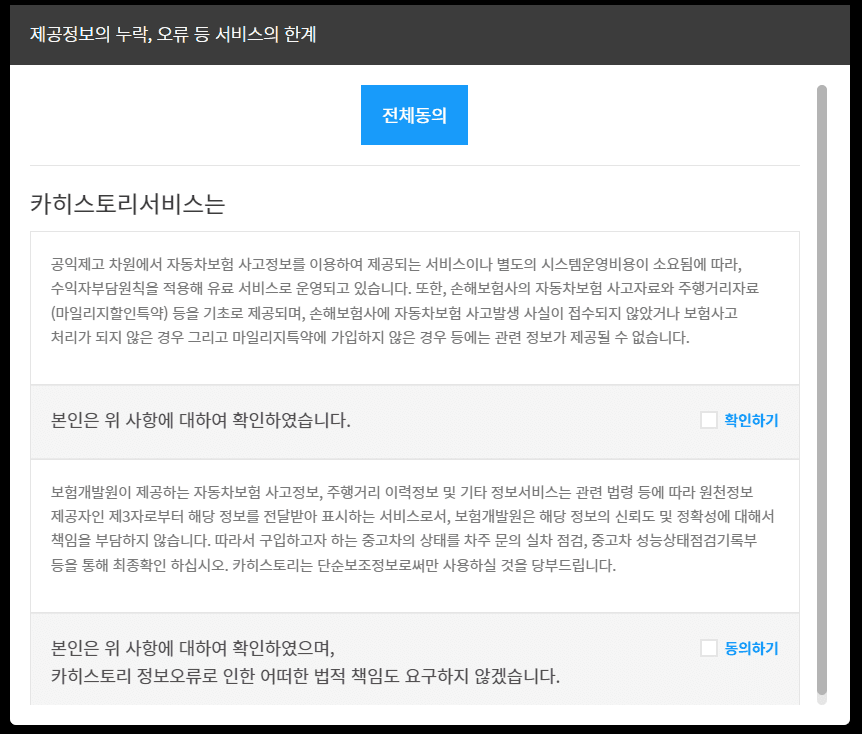
Task: Check the 확인하기 checkbox
Action: click(x=709, y=420)
